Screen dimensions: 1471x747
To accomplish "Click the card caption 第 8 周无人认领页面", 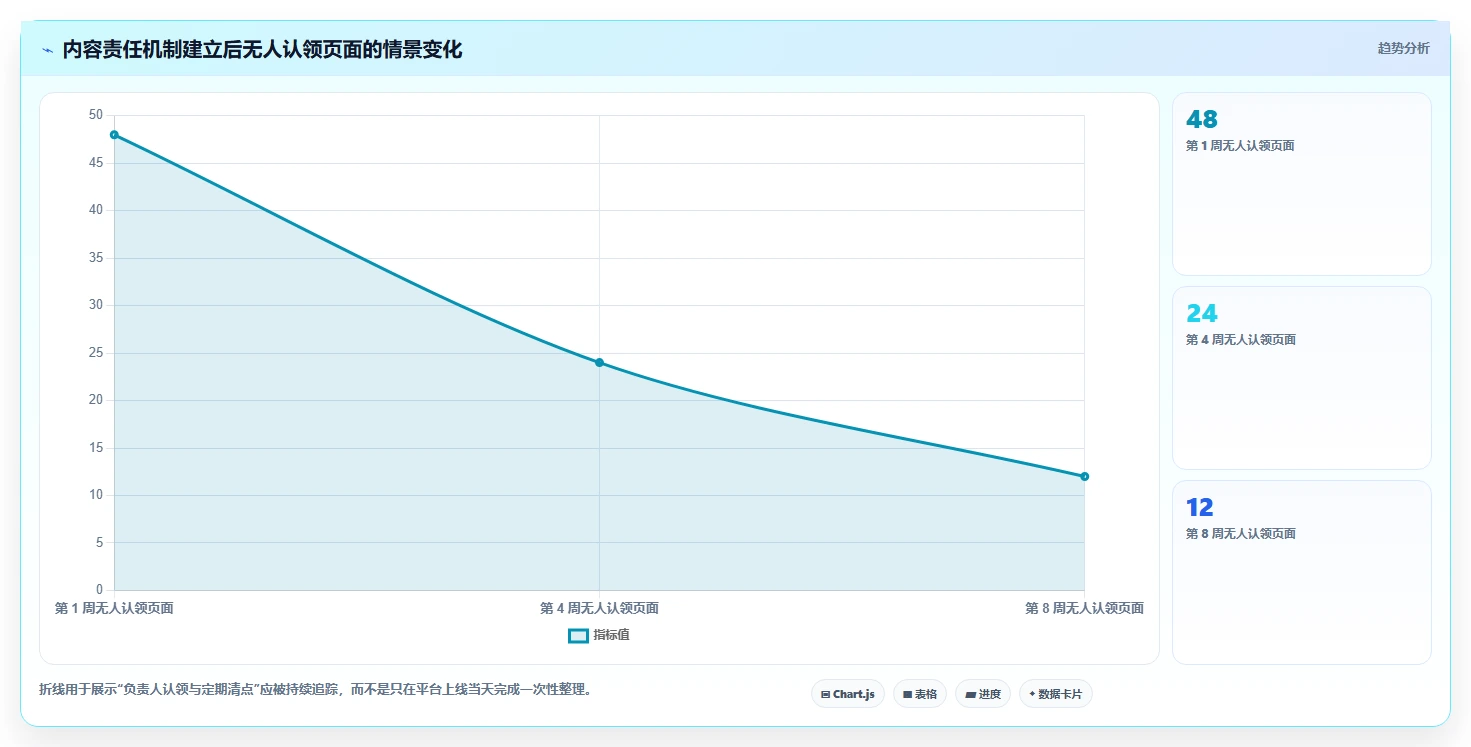I will click(x=1240, y=534).
